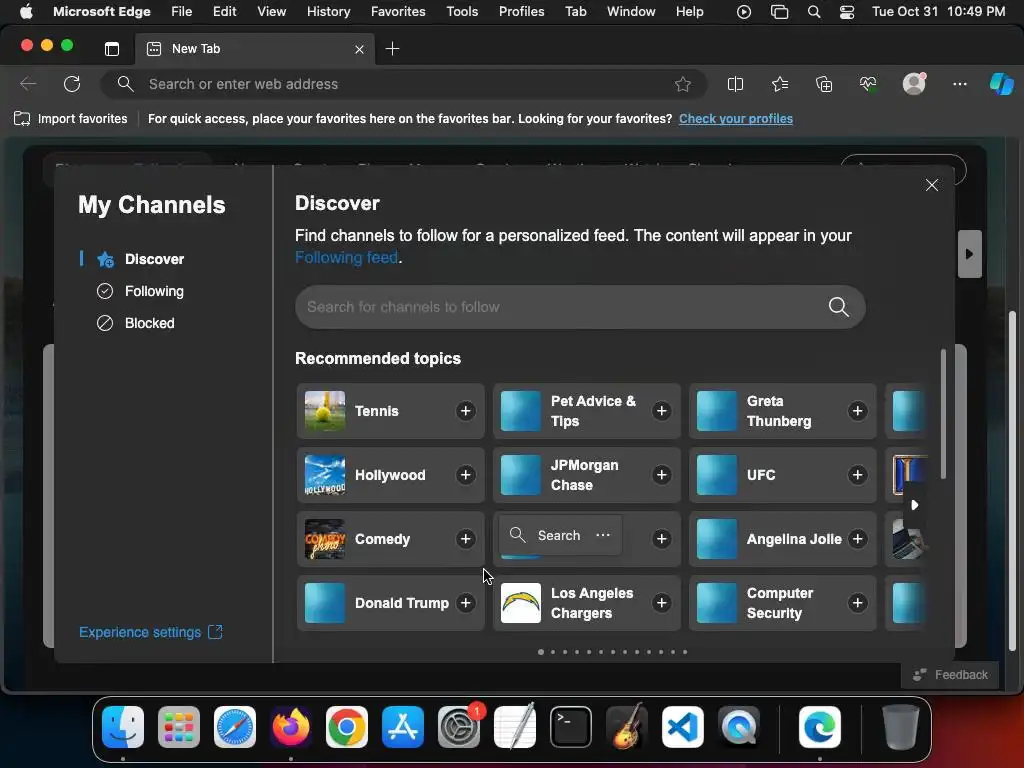Viewport: 1024px width, 768px height.
Task: Add JPMorgan Chase topic with plus button
Action: [x=662, y=475]
